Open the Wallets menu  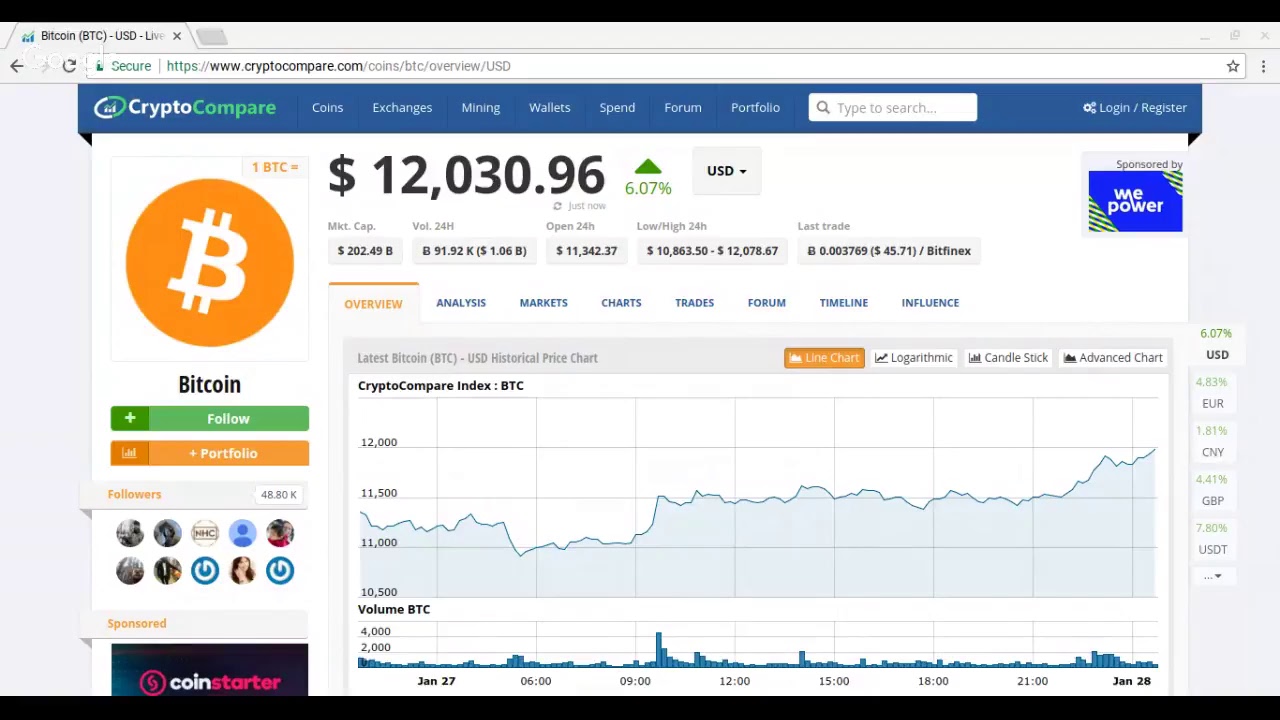click(x=549, y=107)
